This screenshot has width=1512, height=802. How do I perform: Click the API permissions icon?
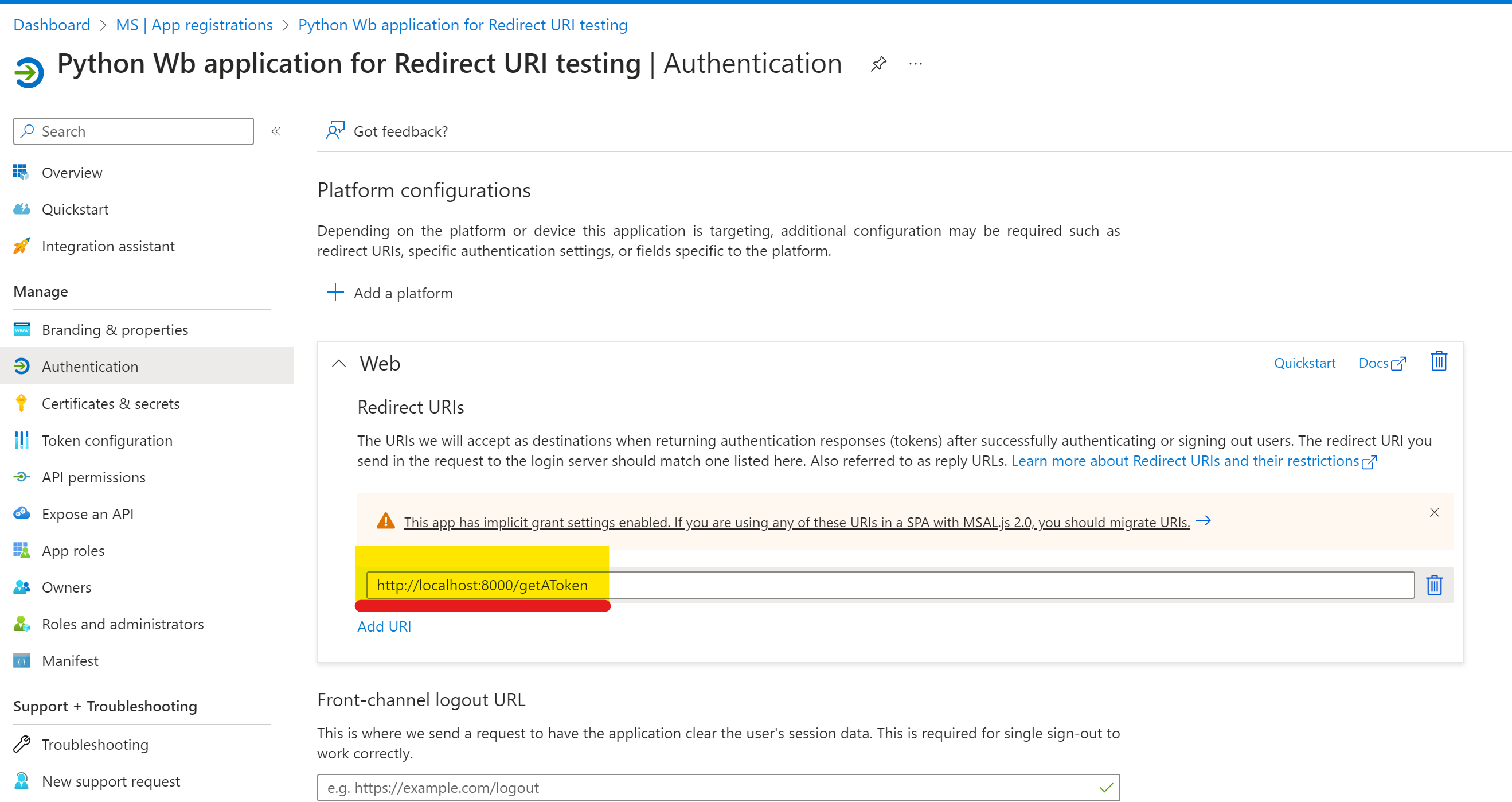click(x=21, y=477)
